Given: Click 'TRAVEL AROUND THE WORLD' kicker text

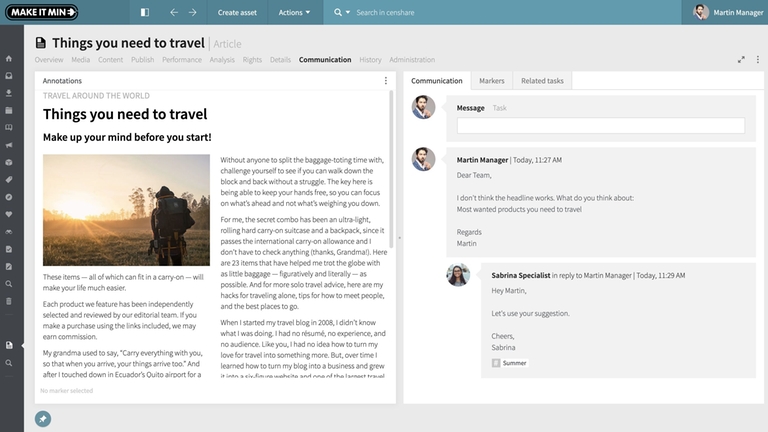Looking at the screenshot, I should 96,96.
